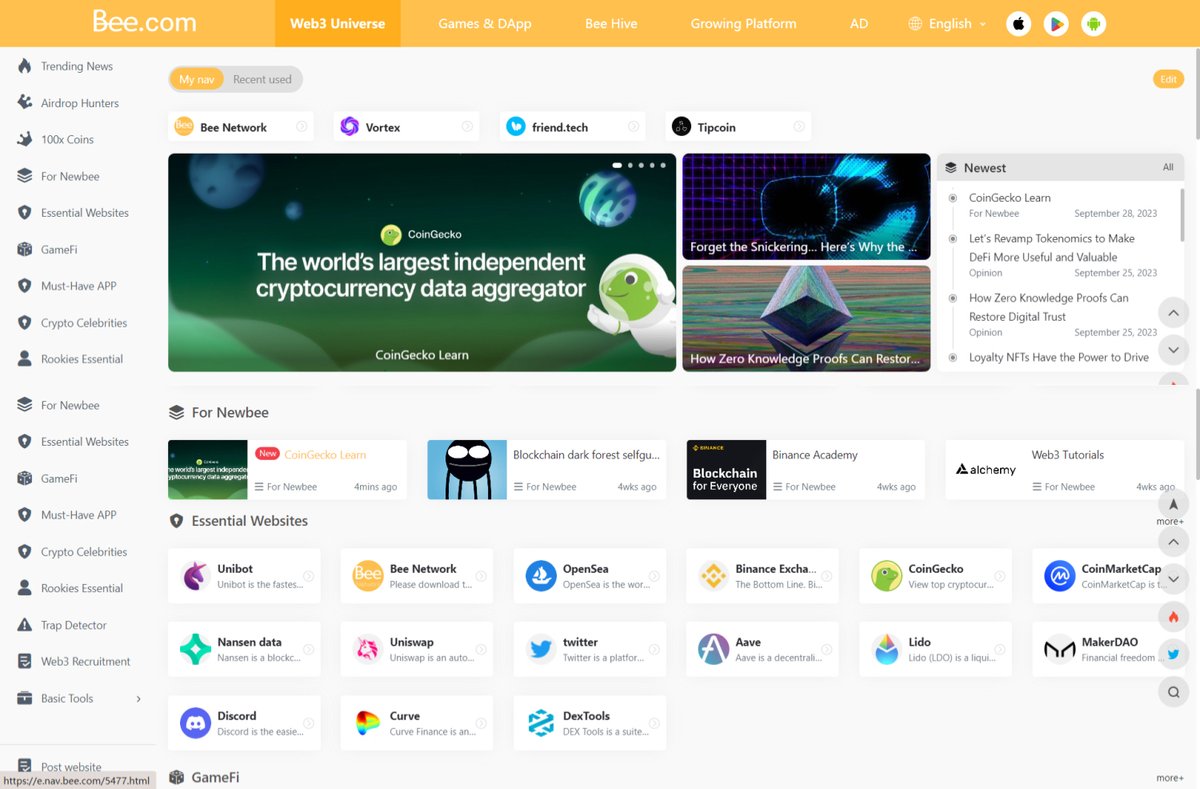Select the last carousel dot on banner
1200x789 pixels.
[x=663, y=165]
